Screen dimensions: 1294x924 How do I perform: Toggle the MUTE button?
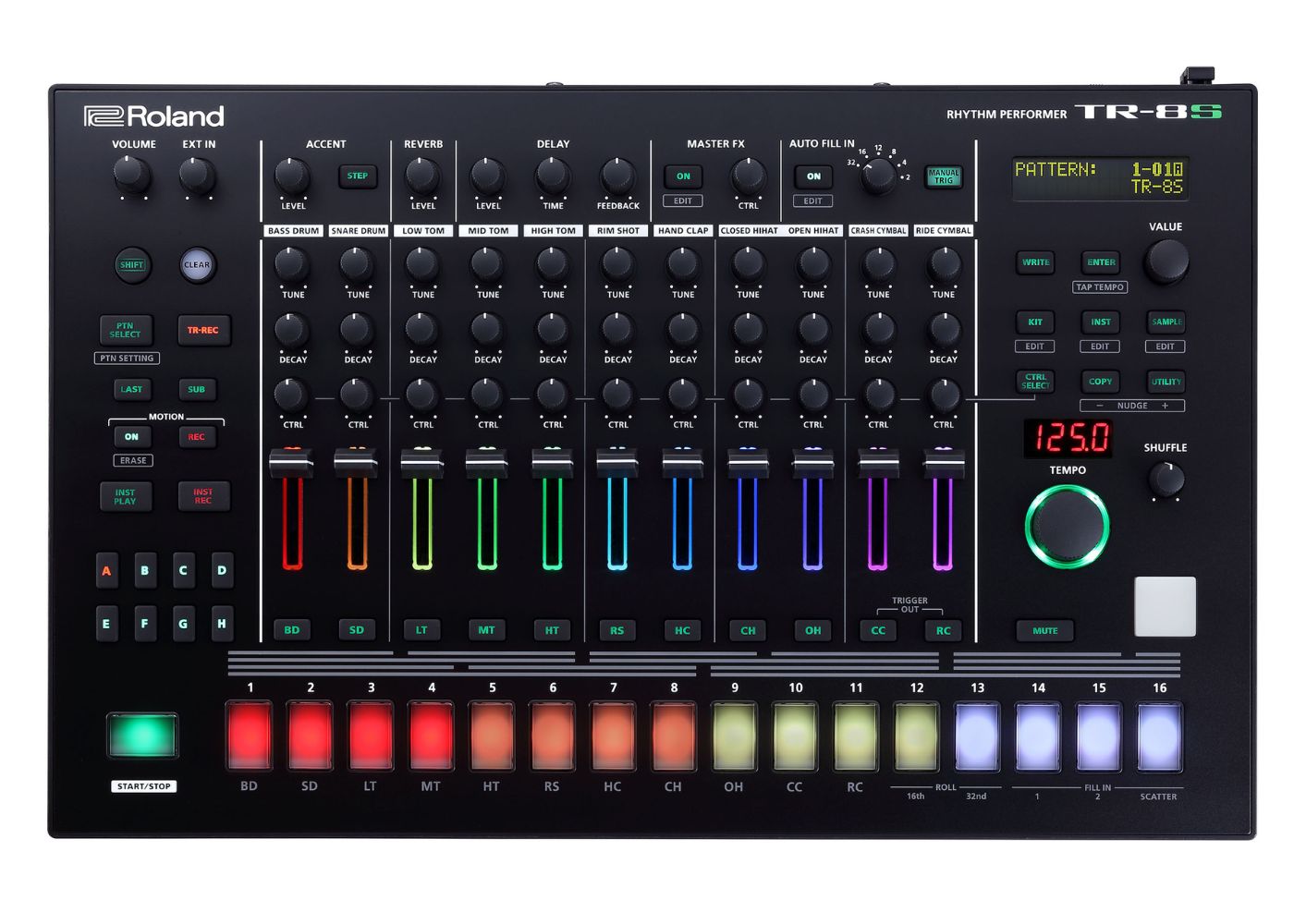point(1045,631)
